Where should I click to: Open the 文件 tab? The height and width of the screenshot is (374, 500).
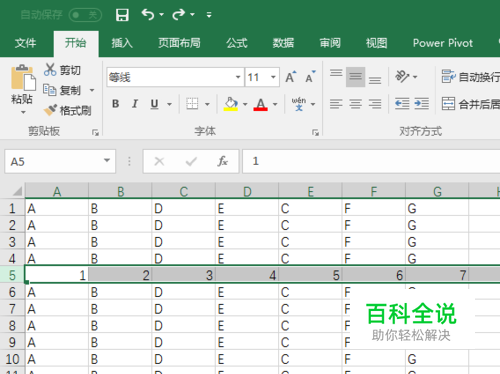pos(25,43)
